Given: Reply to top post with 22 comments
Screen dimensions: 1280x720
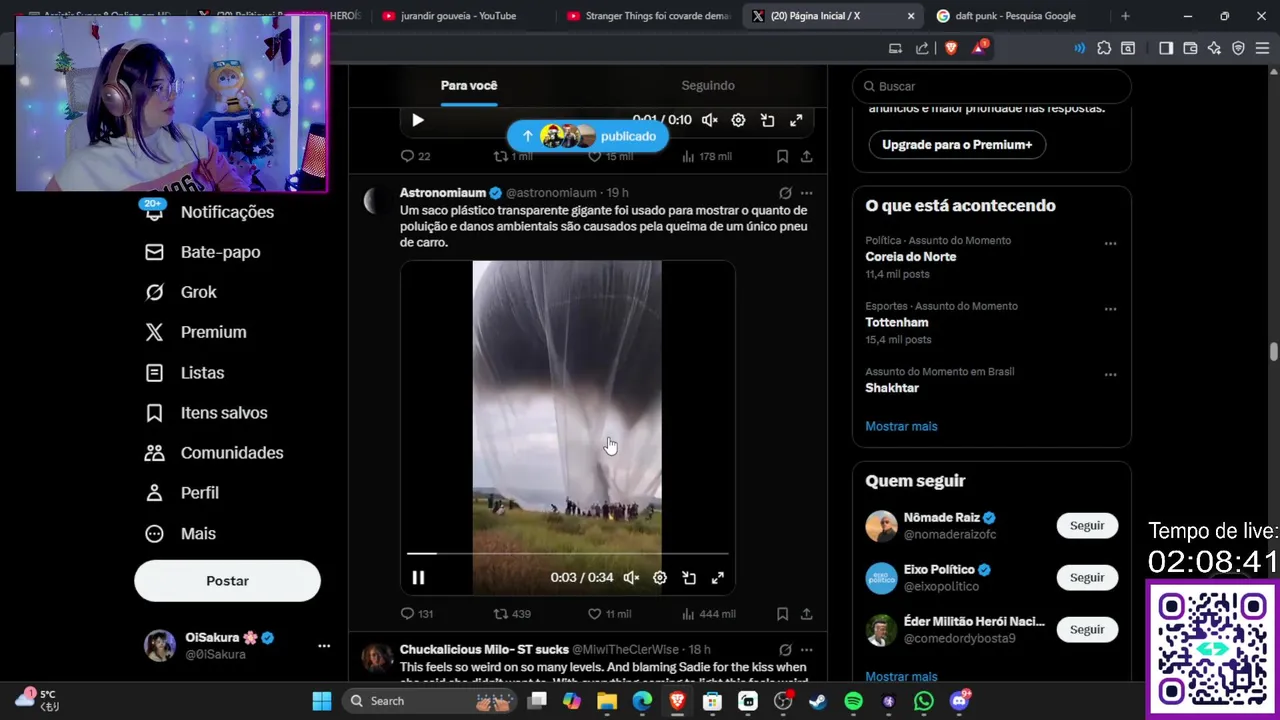Looking at the screenshot, I should pyautogui.click(x=414, y=156).
